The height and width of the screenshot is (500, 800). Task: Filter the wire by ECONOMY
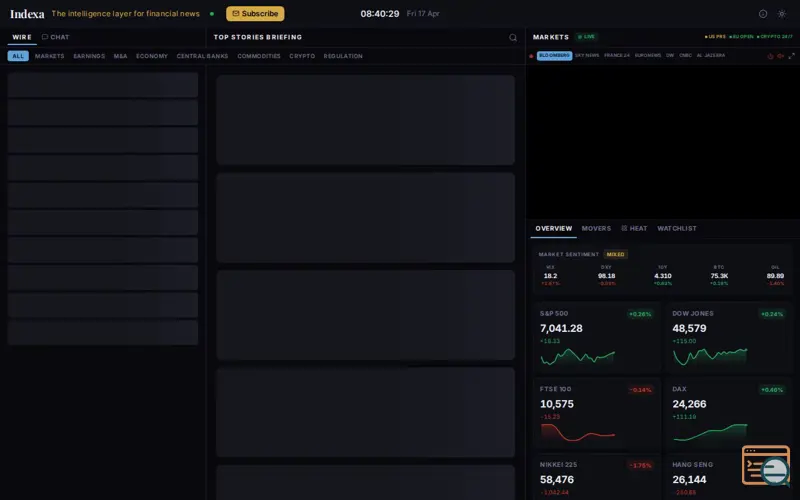point(152,56)
